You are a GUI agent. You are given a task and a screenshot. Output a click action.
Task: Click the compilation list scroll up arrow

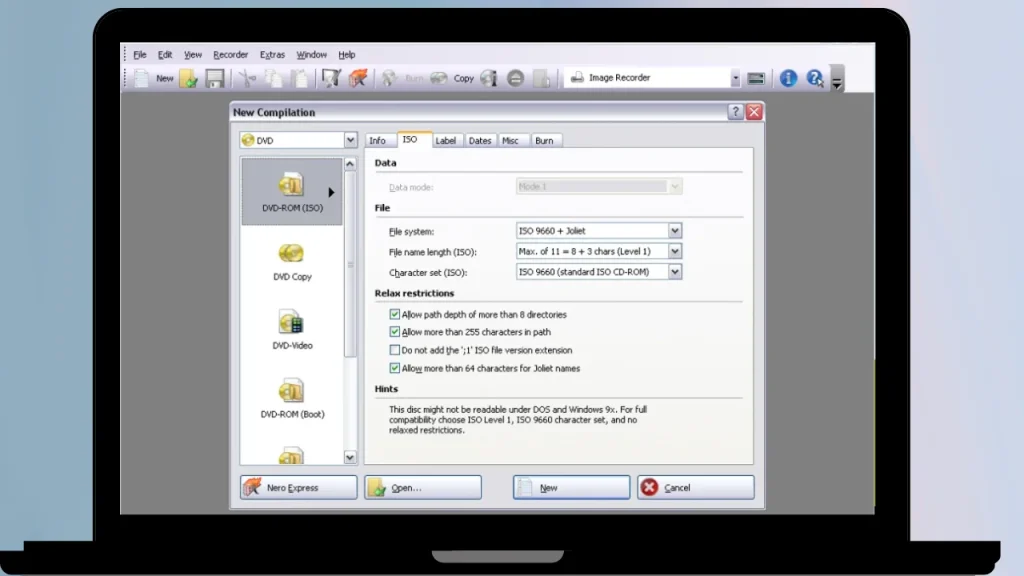pos(350,164)
